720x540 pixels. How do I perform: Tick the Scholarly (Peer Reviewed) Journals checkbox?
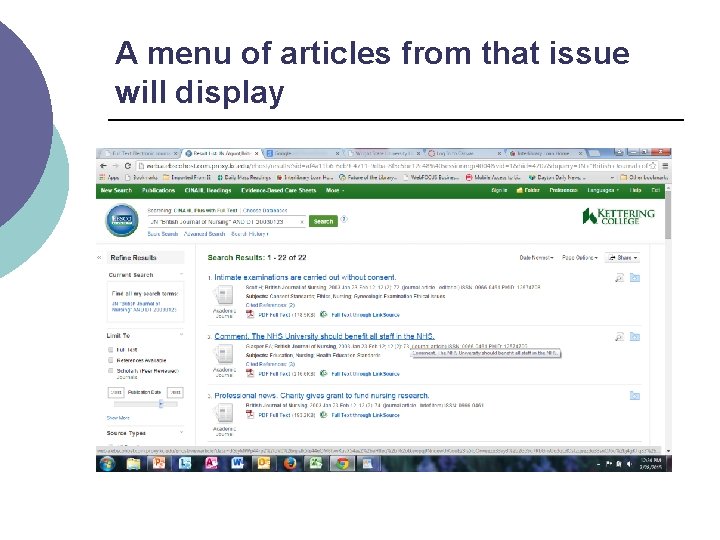point(111,370)
